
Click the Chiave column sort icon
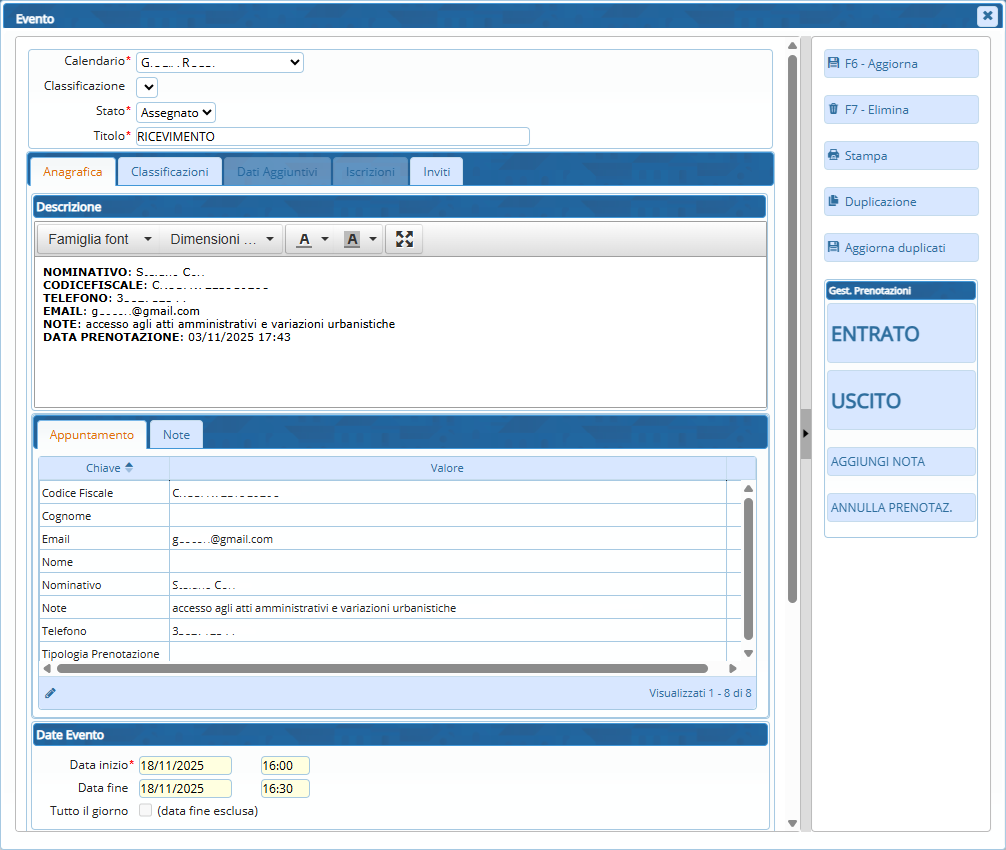129,468
